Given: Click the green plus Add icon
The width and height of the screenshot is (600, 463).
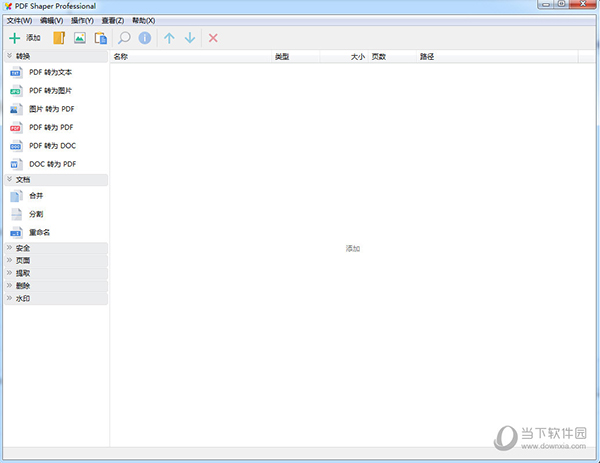Looking at the screenshot, I should tap(15, 38).
